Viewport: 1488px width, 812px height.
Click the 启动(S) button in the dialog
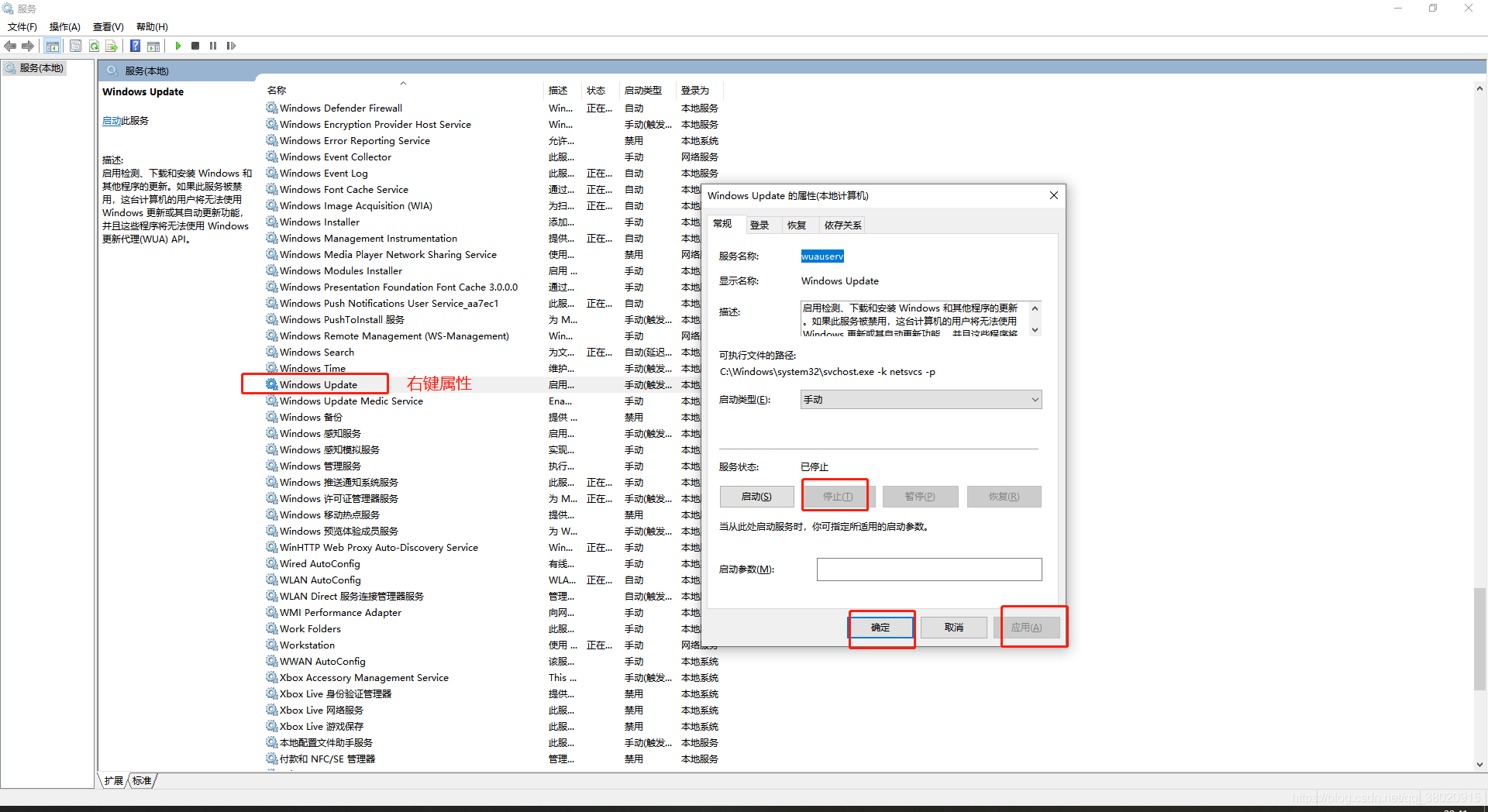point(756,497)
